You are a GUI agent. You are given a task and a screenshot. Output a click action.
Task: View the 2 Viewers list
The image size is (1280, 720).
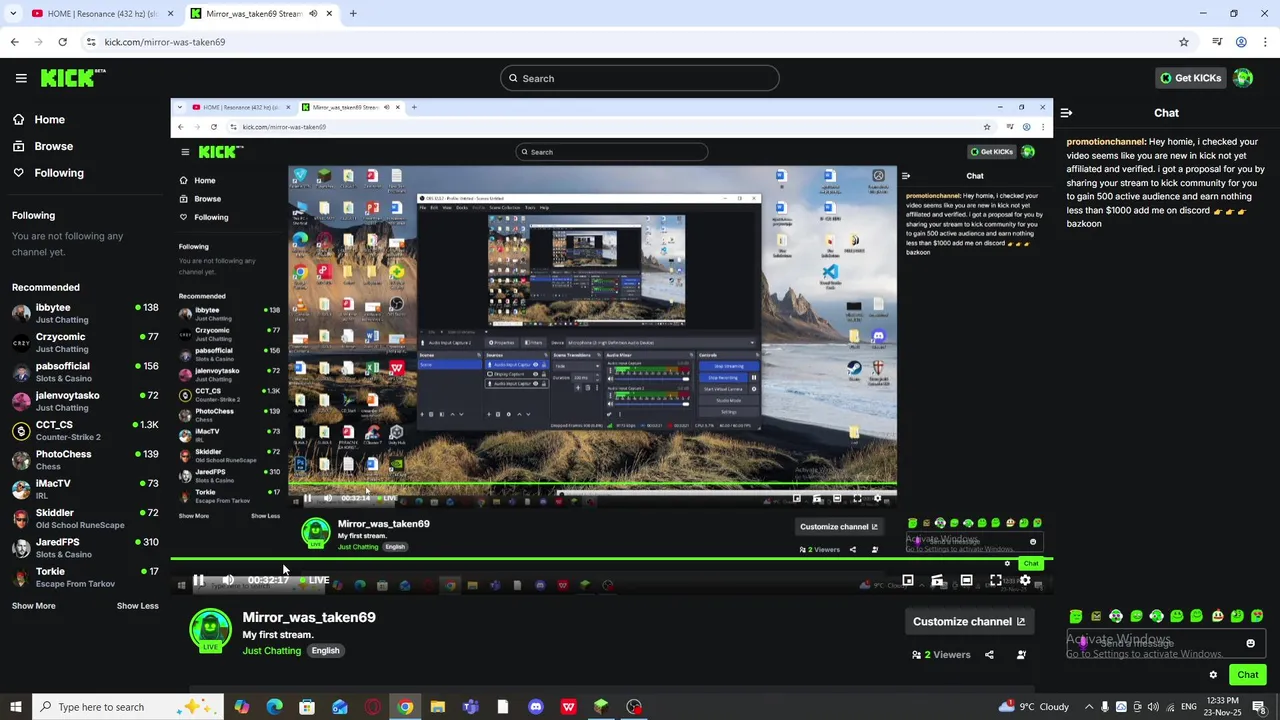pyautogui.click(x=941, y=655)
